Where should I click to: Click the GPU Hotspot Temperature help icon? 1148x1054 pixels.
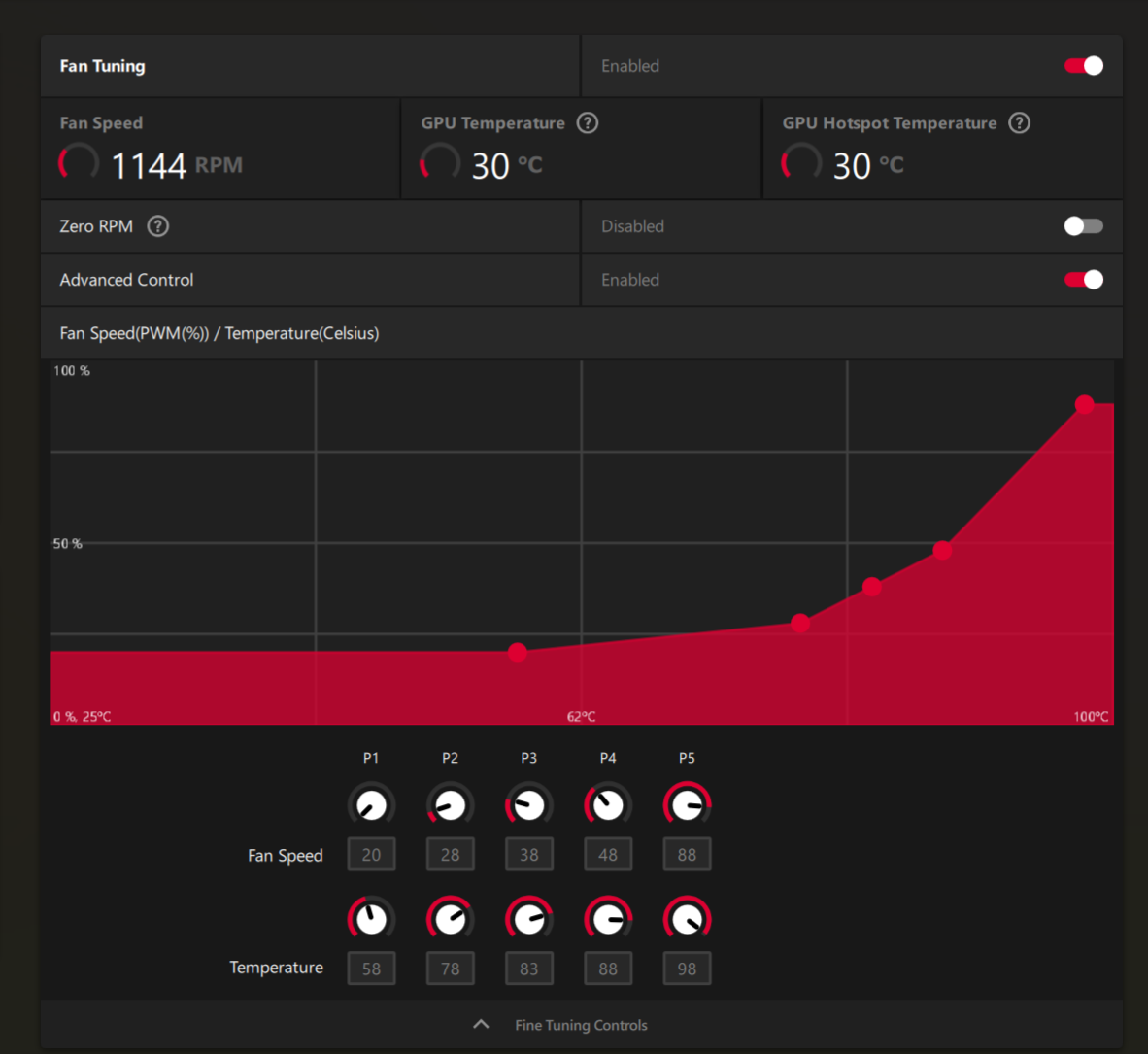(1019, 123)
